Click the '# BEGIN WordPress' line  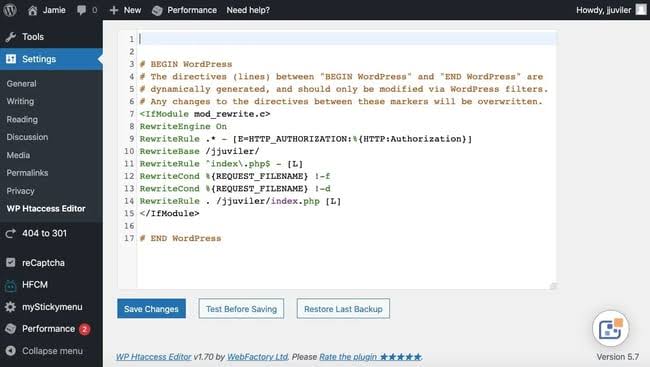(x=186, y=64)
